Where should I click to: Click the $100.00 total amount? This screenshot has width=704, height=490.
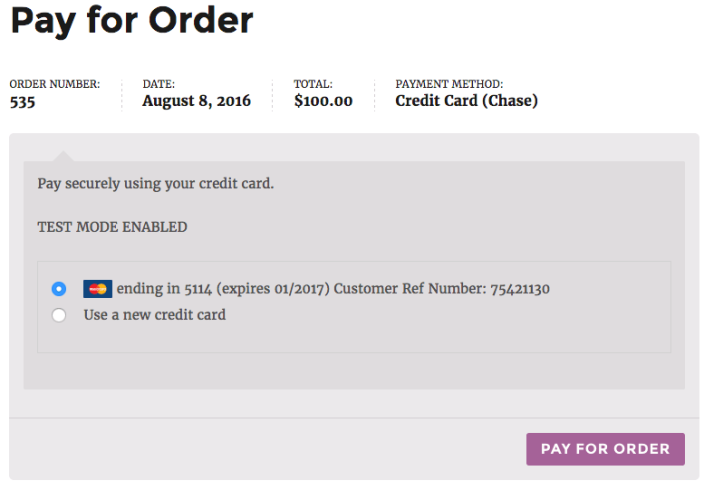pyautogui.click(x=323, y=101)
